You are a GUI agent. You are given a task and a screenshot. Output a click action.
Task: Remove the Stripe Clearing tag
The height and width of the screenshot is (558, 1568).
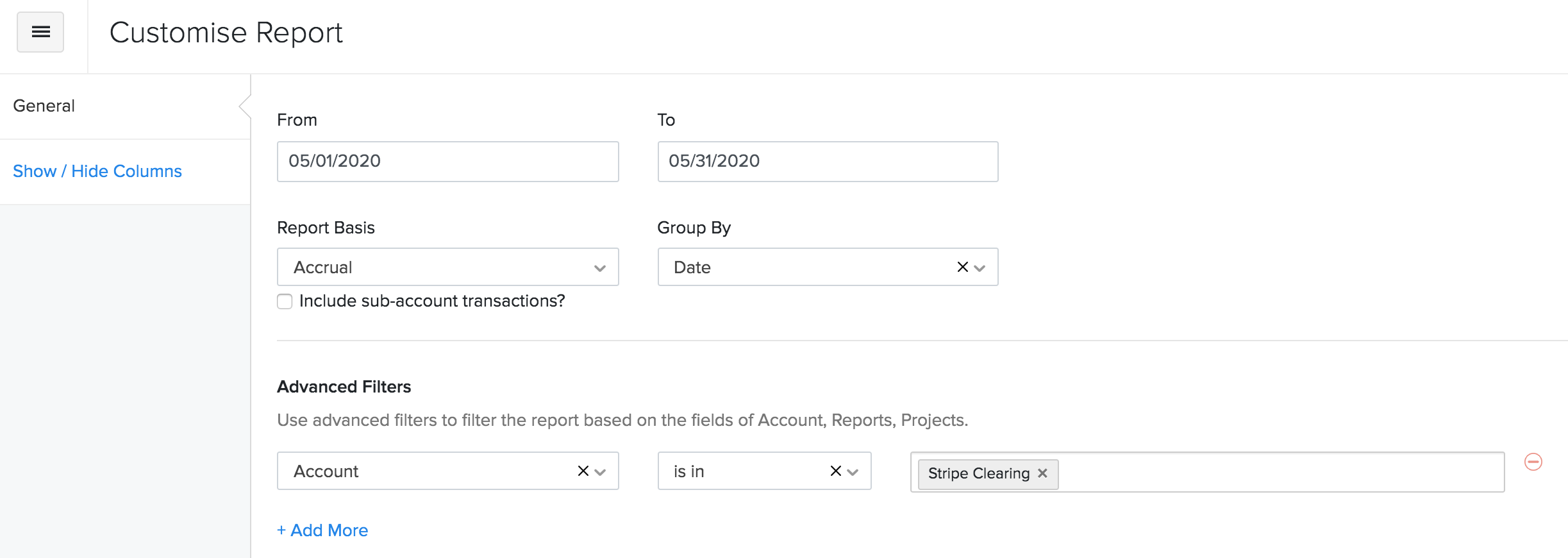1042,473
